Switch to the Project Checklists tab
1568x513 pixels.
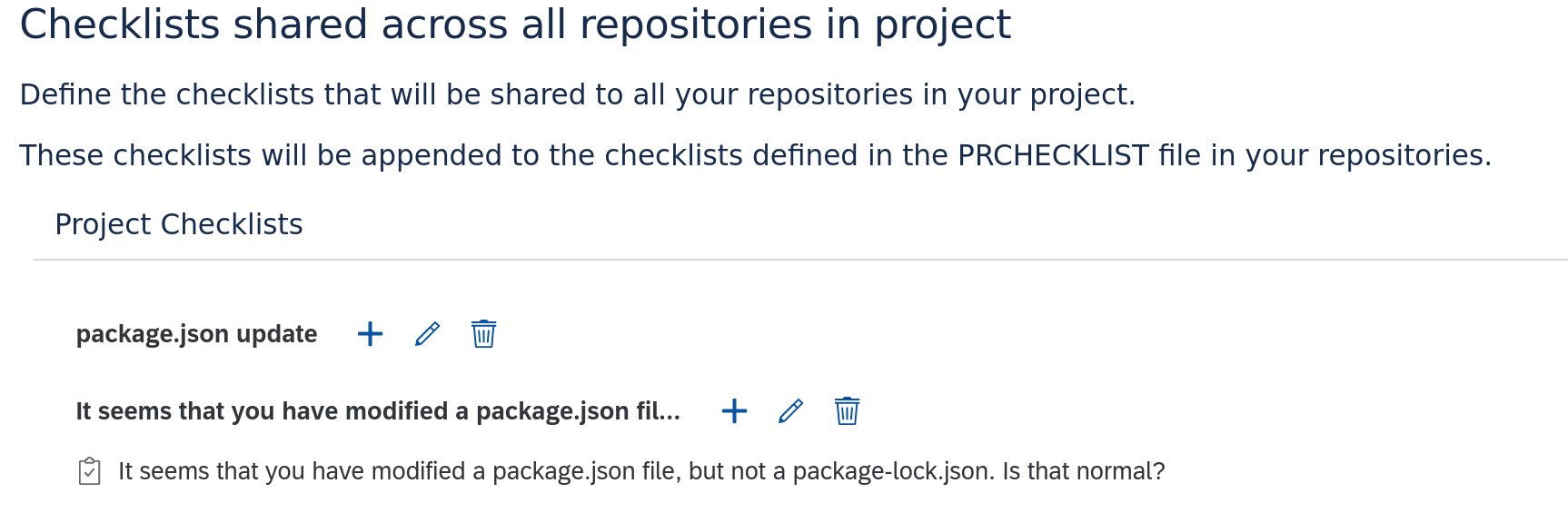tap(178, 224)
